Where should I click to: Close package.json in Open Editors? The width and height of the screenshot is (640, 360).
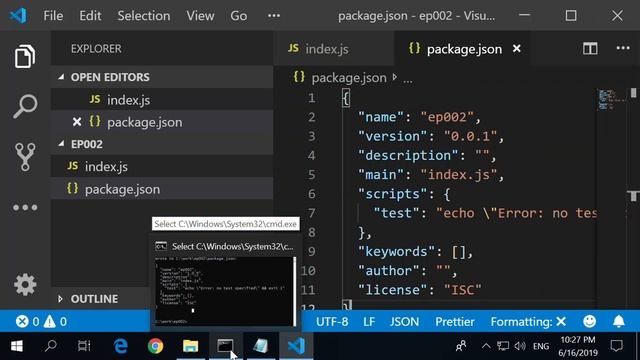coord(77,122)
